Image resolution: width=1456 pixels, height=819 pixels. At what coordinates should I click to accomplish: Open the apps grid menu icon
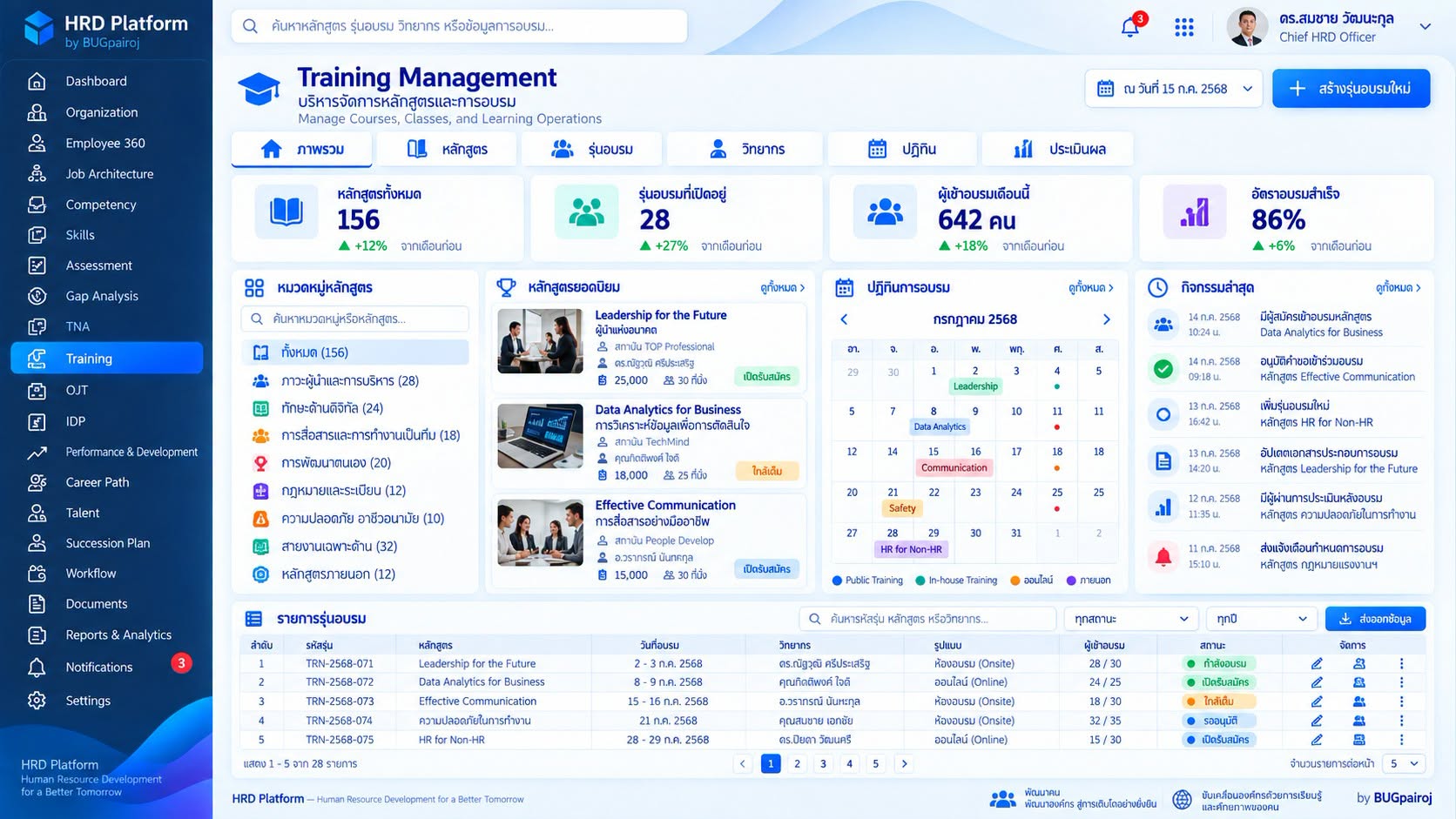point(1184,28)
